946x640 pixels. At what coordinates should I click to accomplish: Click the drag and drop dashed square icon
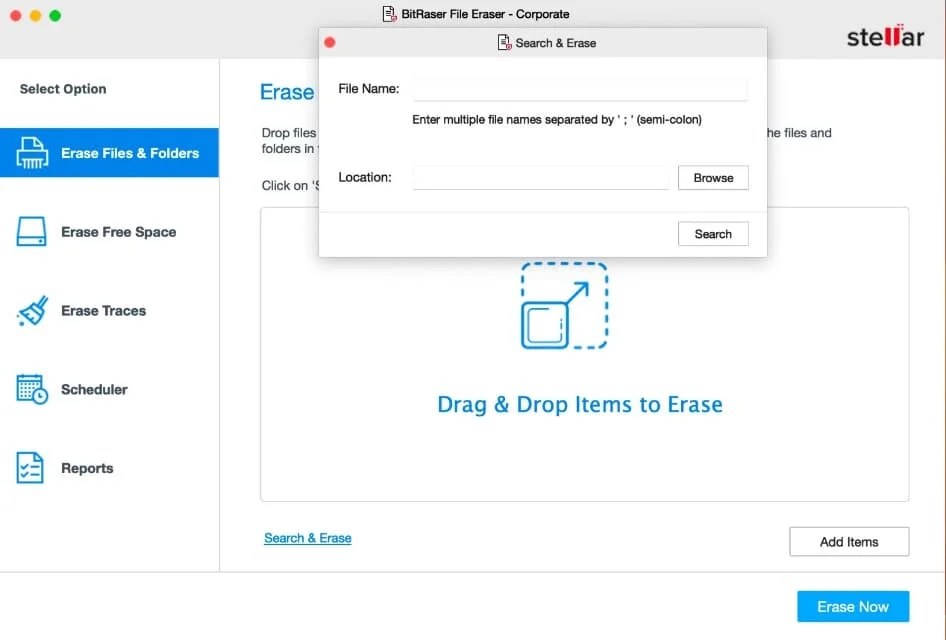coord(564,305)
